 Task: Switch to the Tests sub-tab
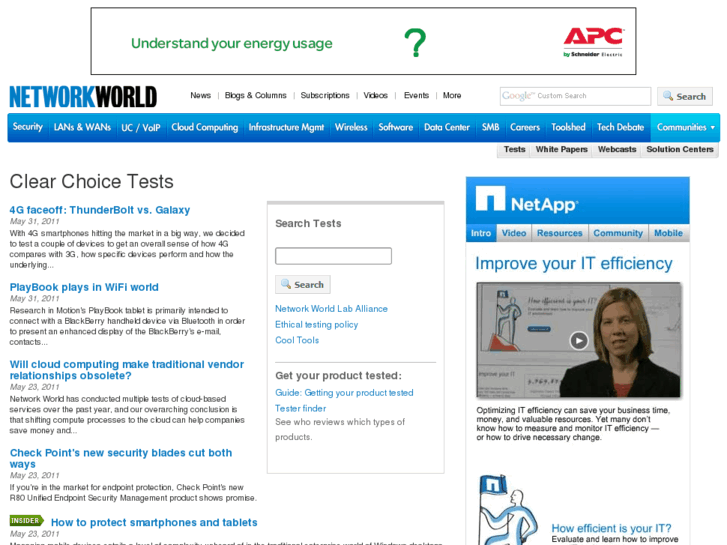point(514,149)
